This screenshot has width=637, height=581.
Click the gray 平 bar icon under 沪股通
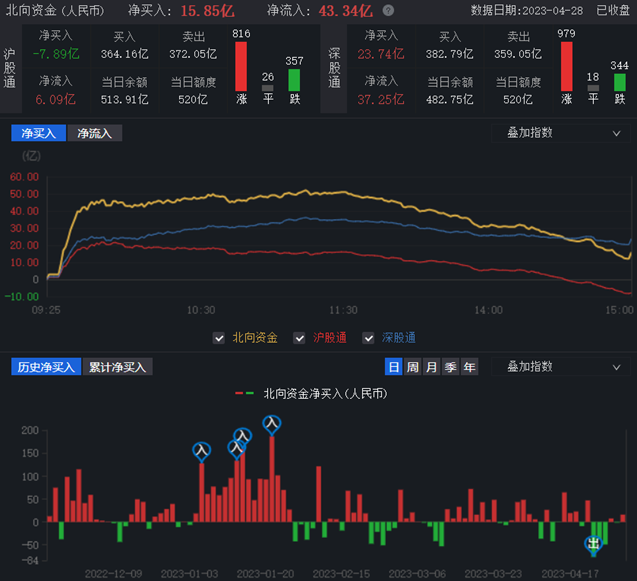click(267, 88)
